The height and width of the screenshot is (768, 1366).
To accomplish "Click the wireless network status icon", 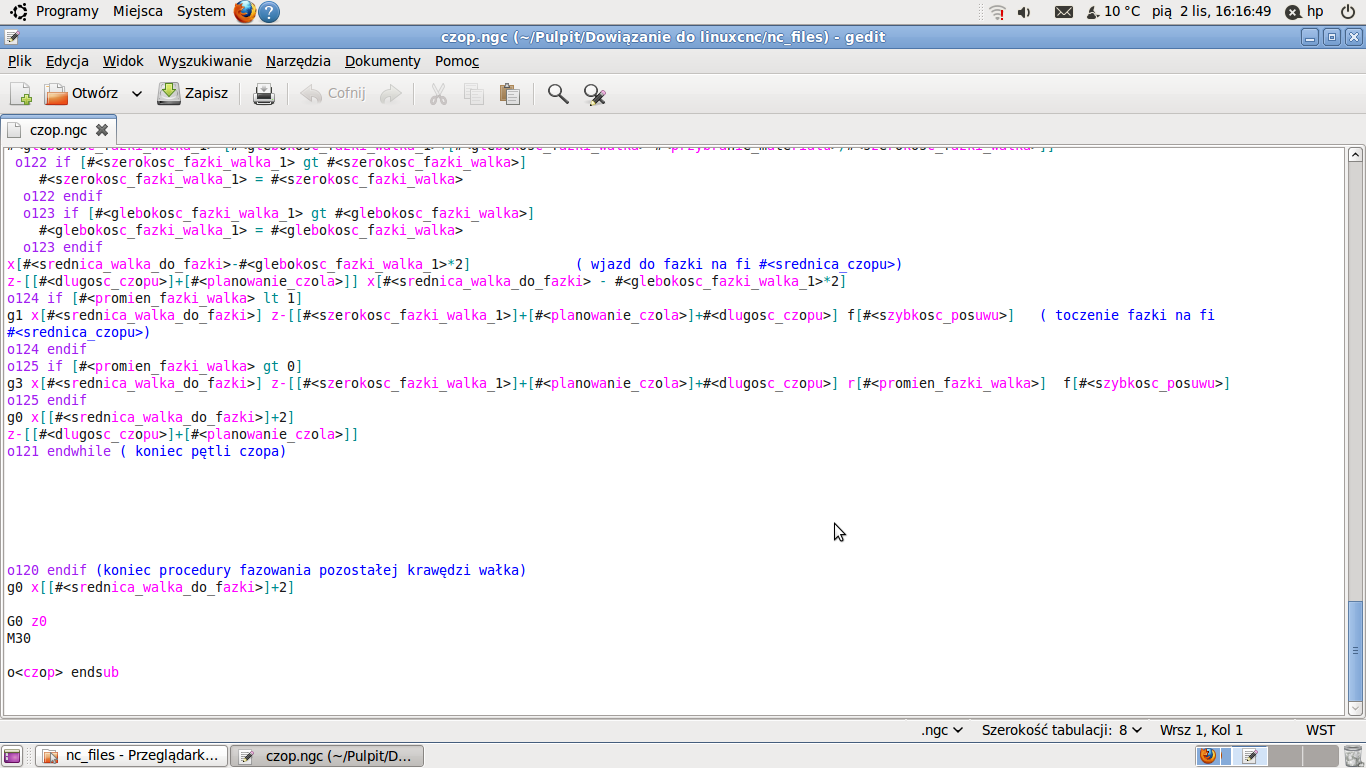I will point(997,12).
